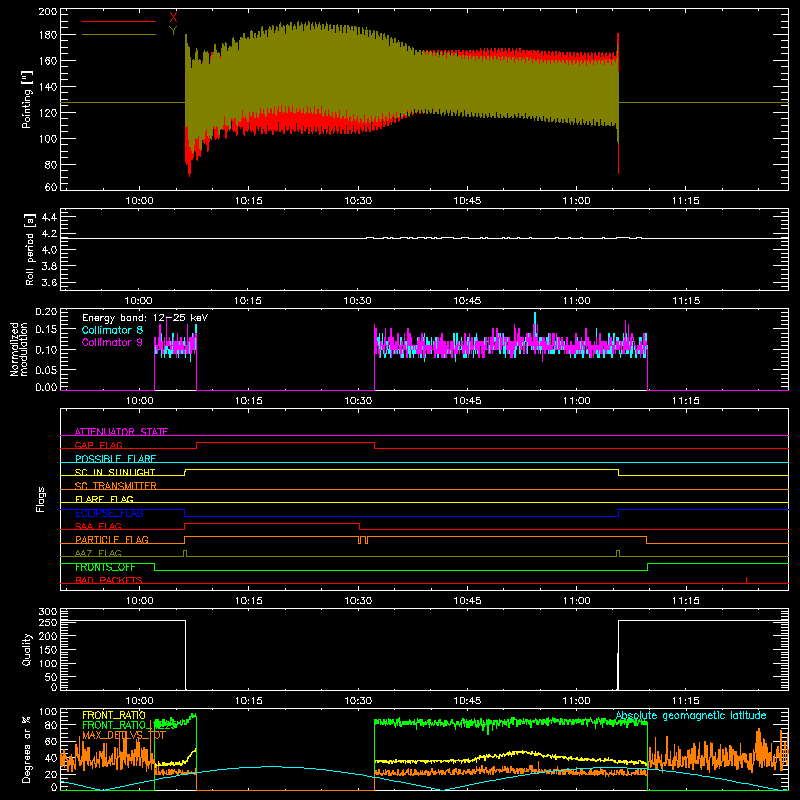Click the AAZ_FLAG label

tap(98, 553)
